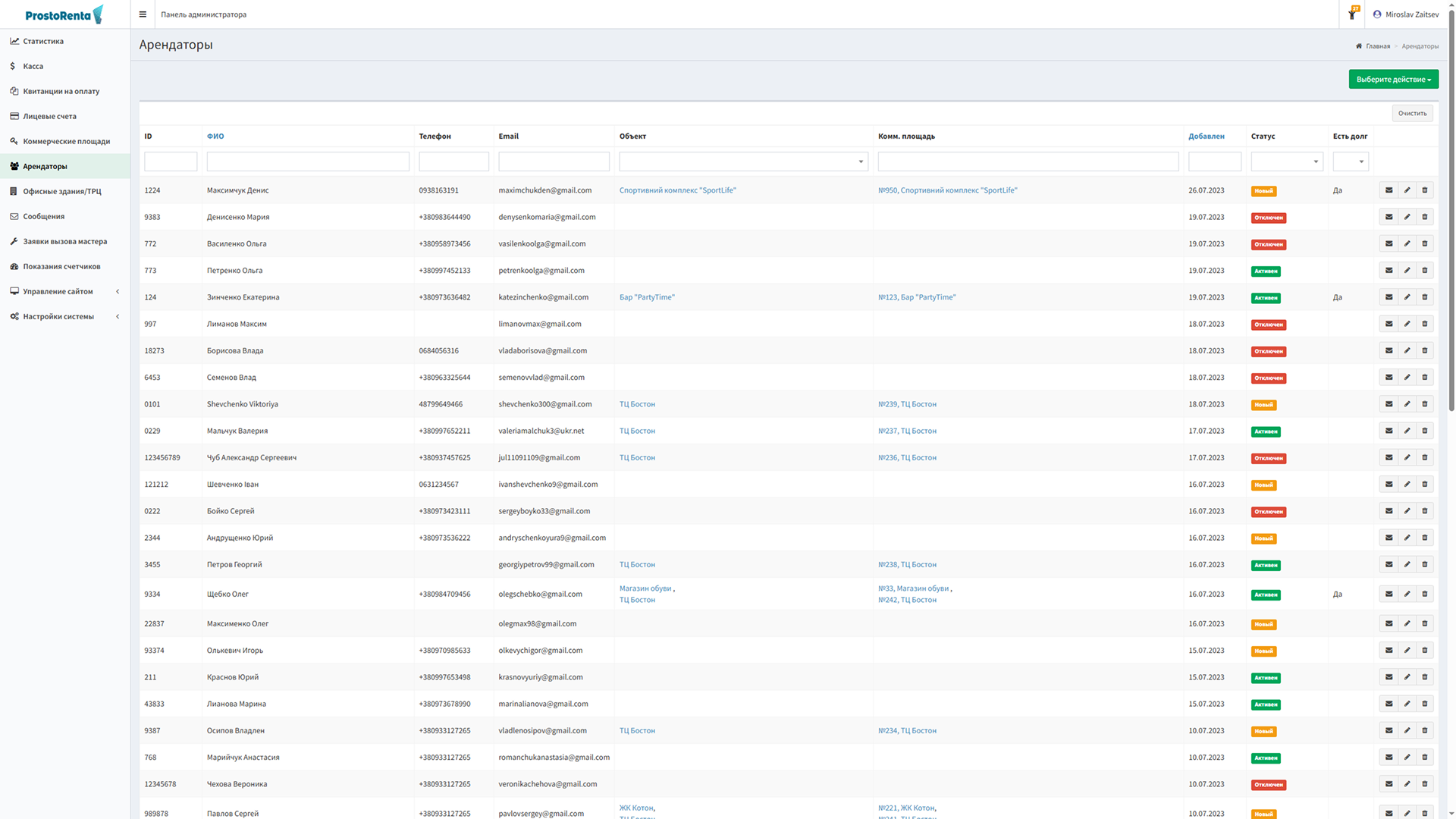1456x819 pixels.
Task: Select the pencil edit icon for Денисенко Мария
Action: [1407, 217]
